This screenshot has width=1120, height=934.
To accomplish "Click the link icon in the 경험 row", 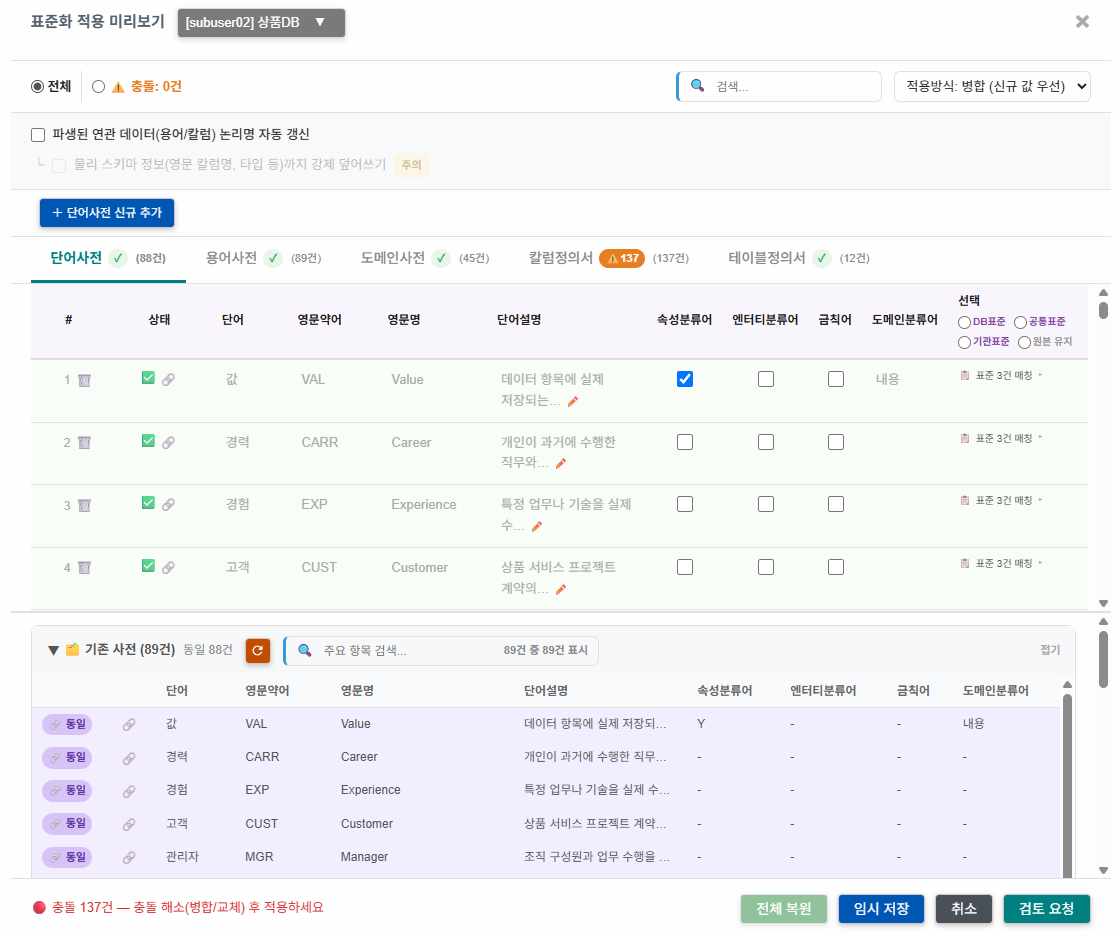I will coord(169,504).
